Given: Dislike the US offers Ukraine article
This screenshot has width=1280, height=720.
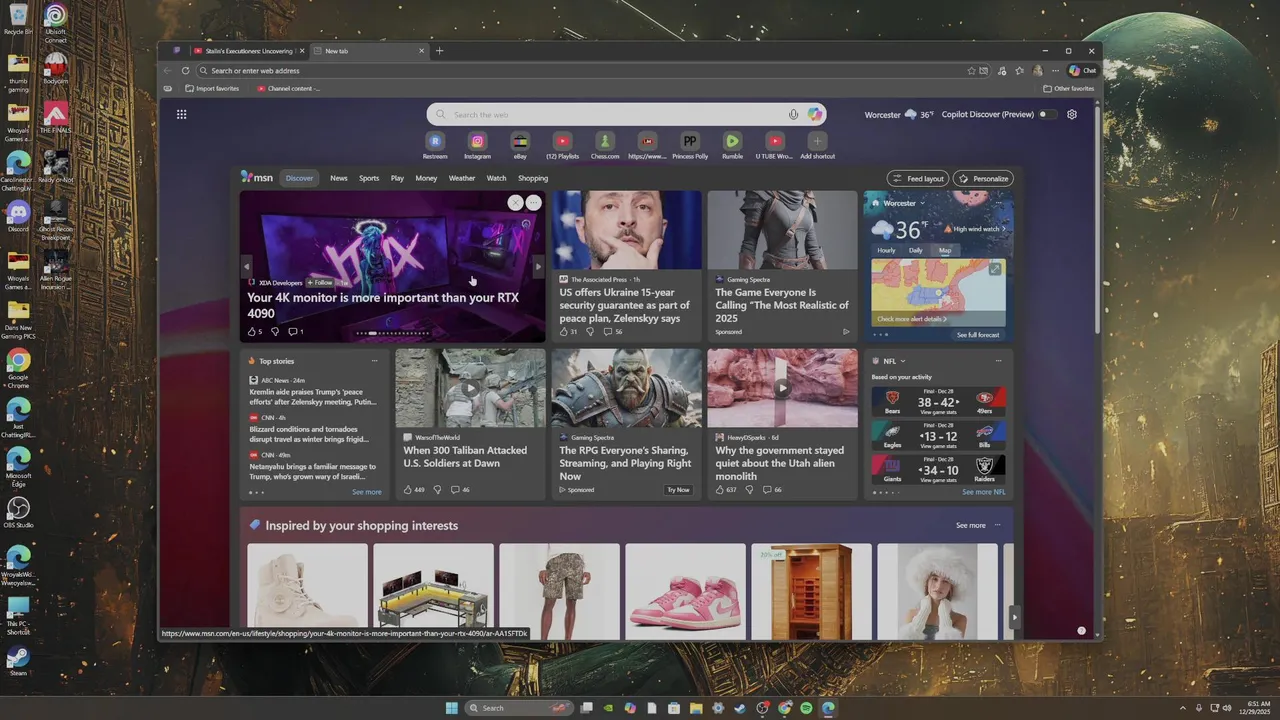Looking at the screenshot, I should pos(589,332).
